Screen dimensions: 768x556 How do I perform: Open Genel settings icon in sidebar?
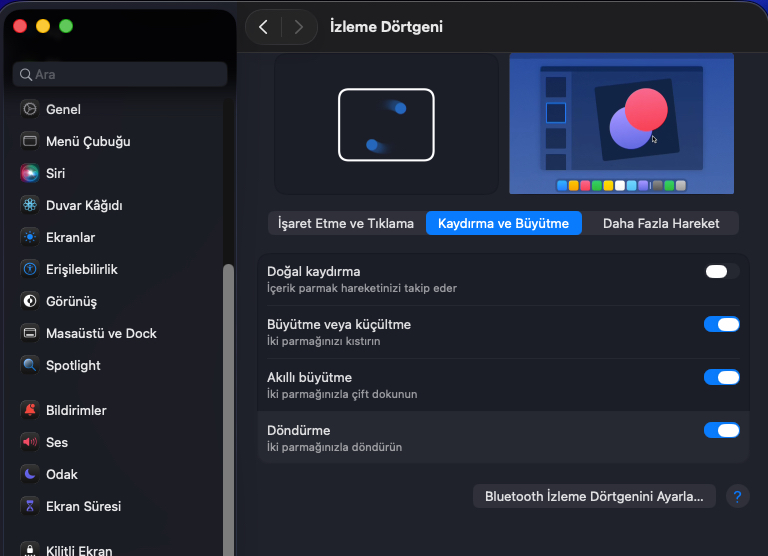point(30,109)
